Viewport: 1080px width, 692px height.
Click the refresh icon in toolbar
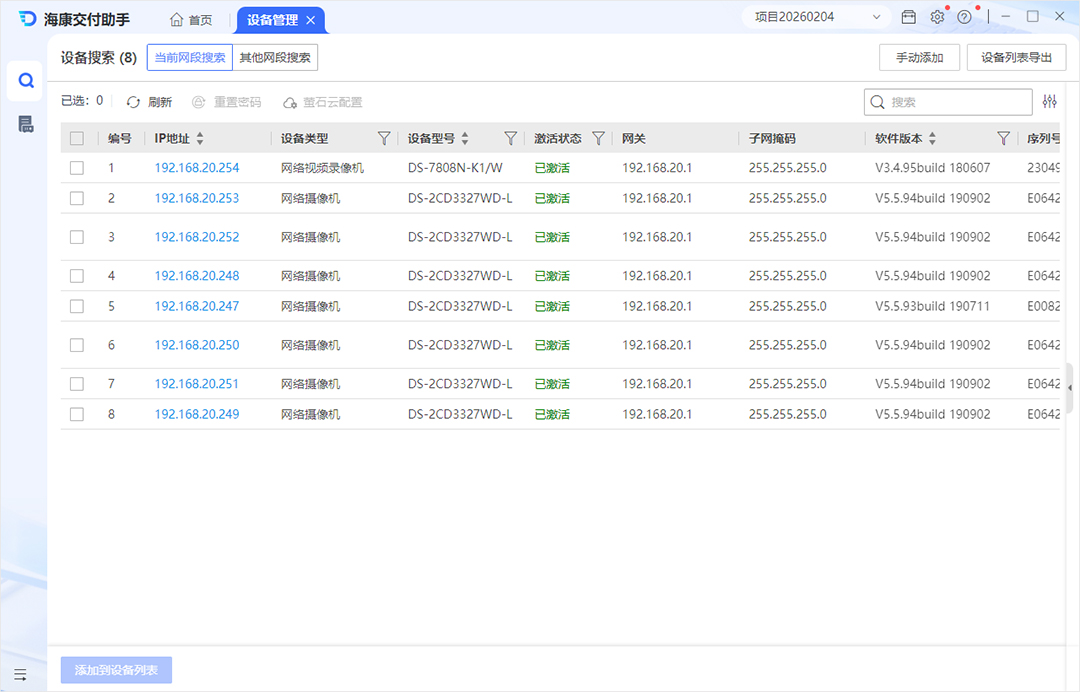point(134,102)
